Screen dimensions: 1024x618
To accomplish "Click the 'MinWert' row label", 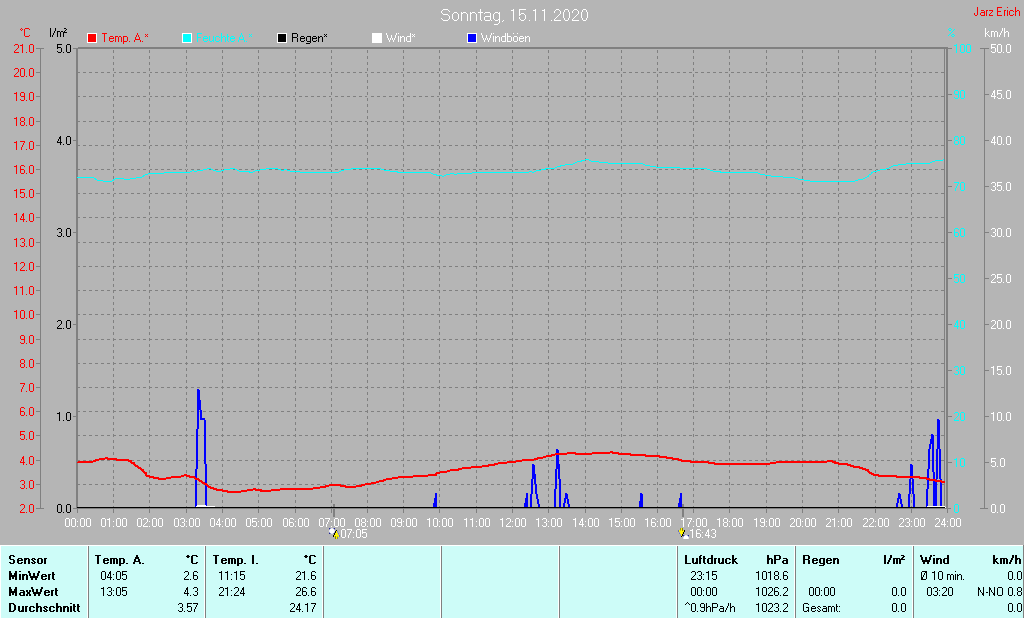I will click(x=31, y=576).
